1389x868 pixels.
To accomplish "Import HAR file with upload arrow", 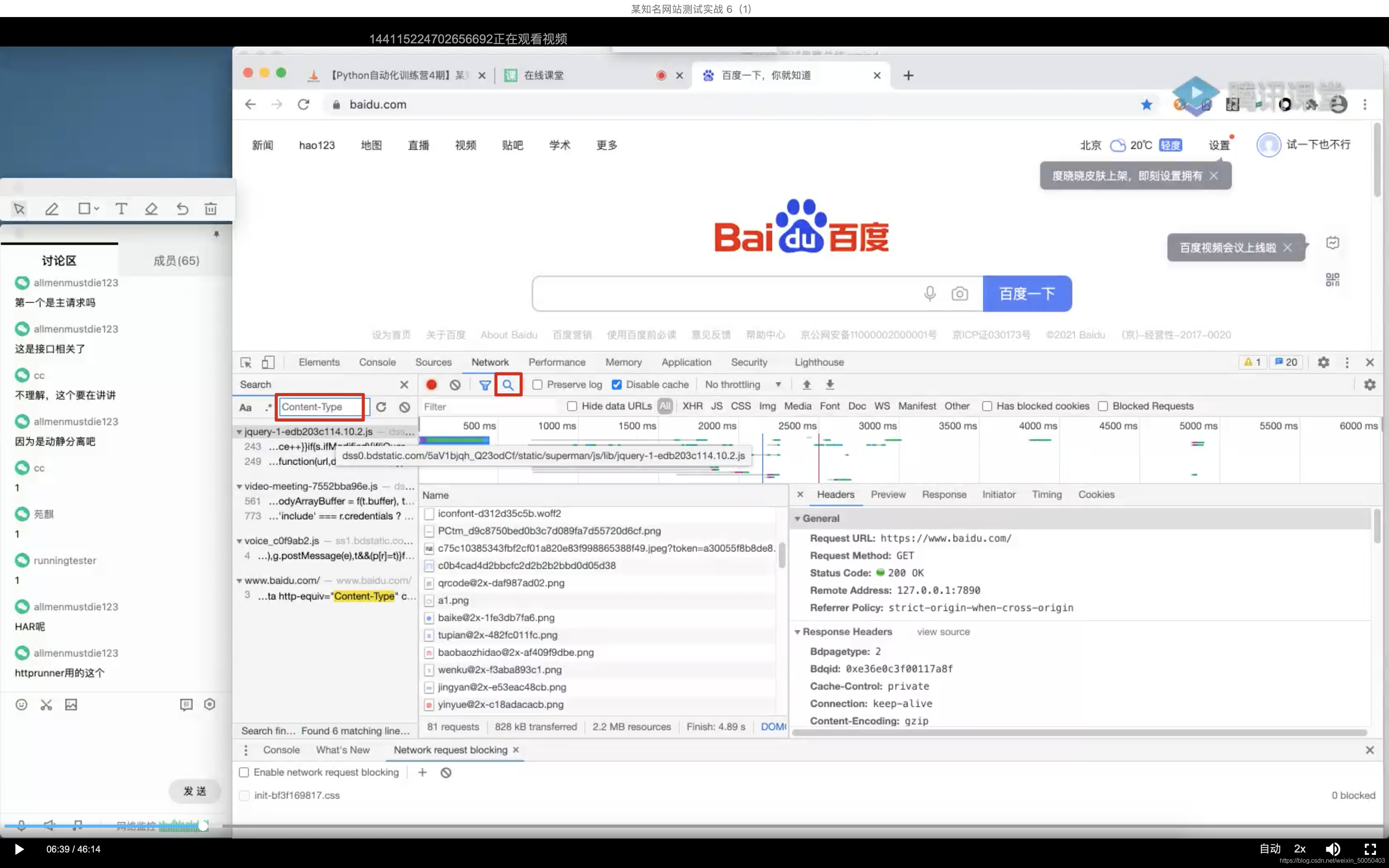I will point(807,385).
